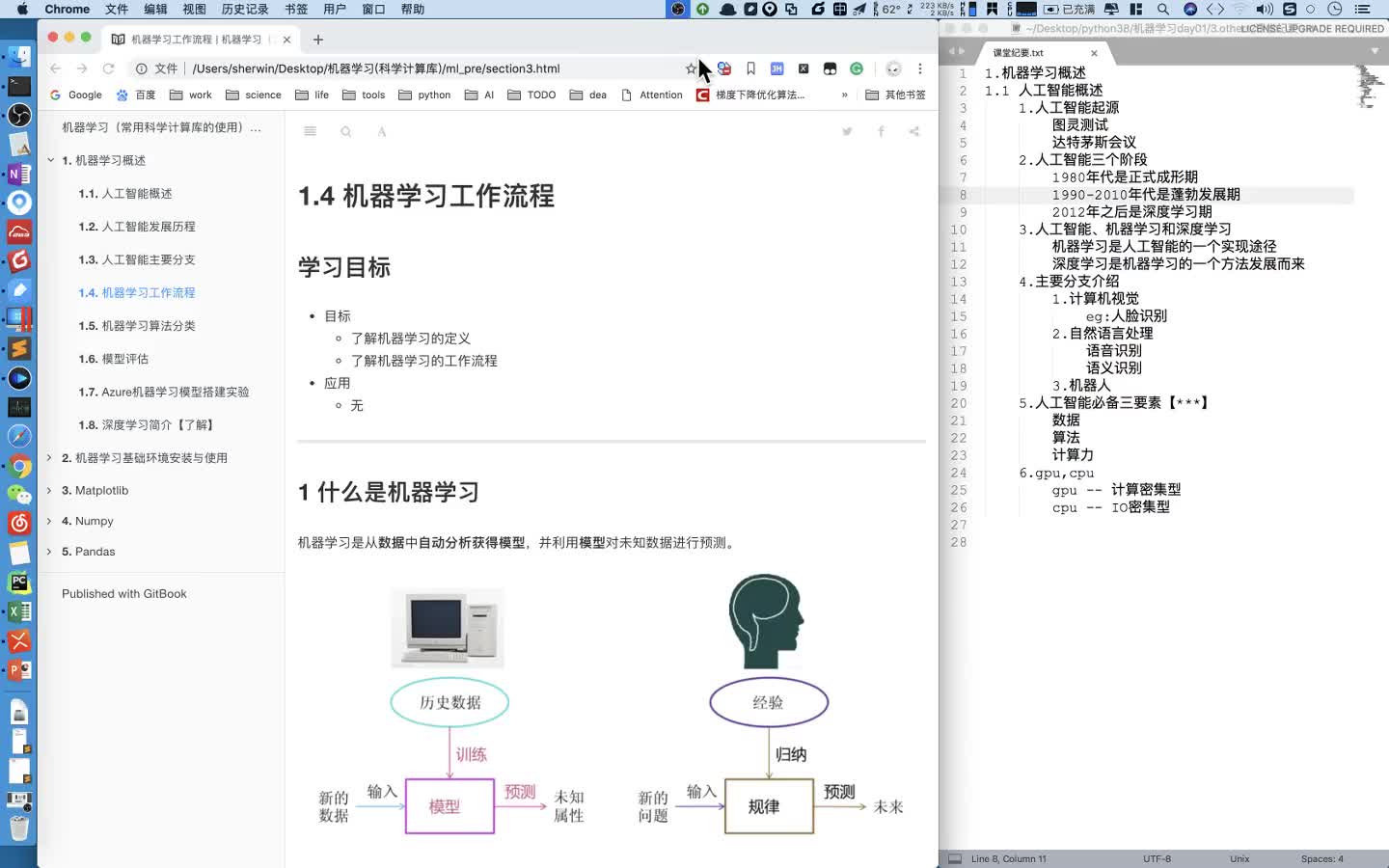The height and width of the screenshot is (868, 1389).
Task: Open Excel from the Dock
Action: (19, 611)
